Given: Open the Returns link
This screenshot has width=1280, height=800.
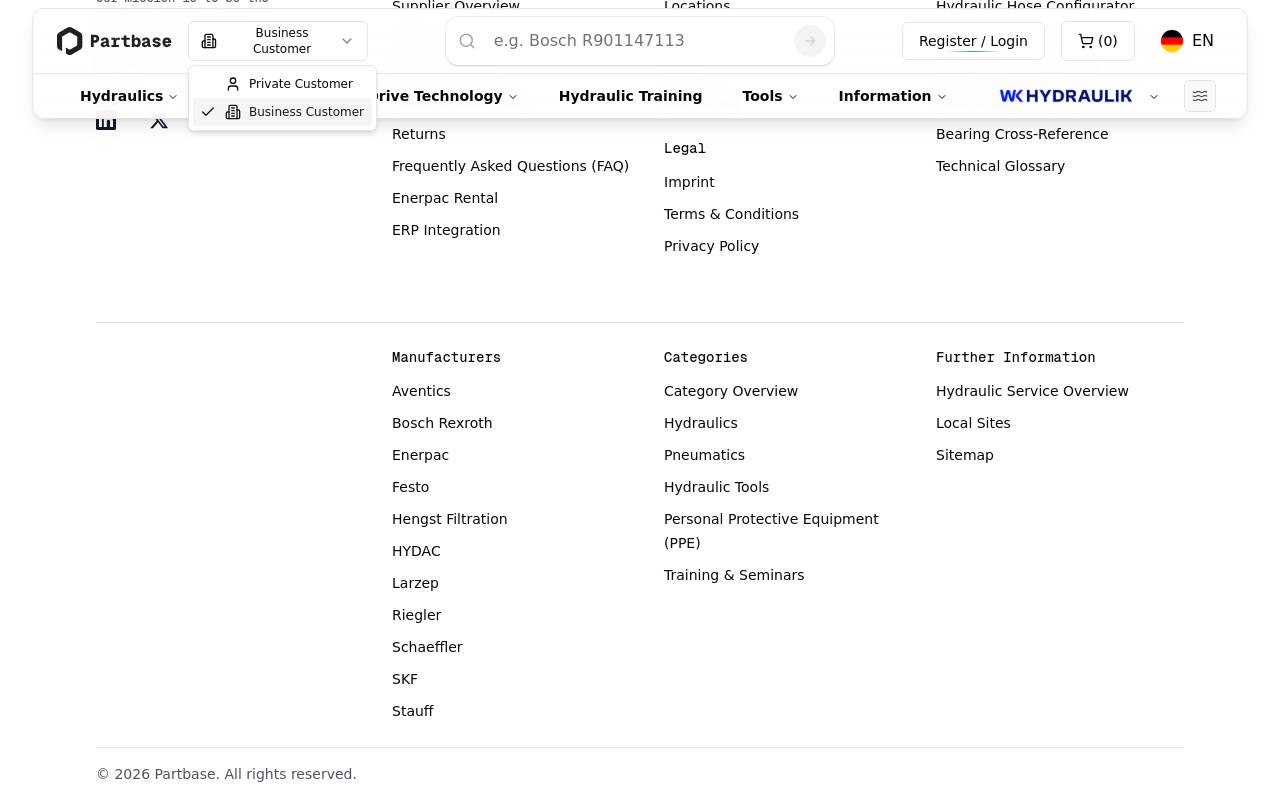Looking at the screenshot, I should tap(419, 134).
